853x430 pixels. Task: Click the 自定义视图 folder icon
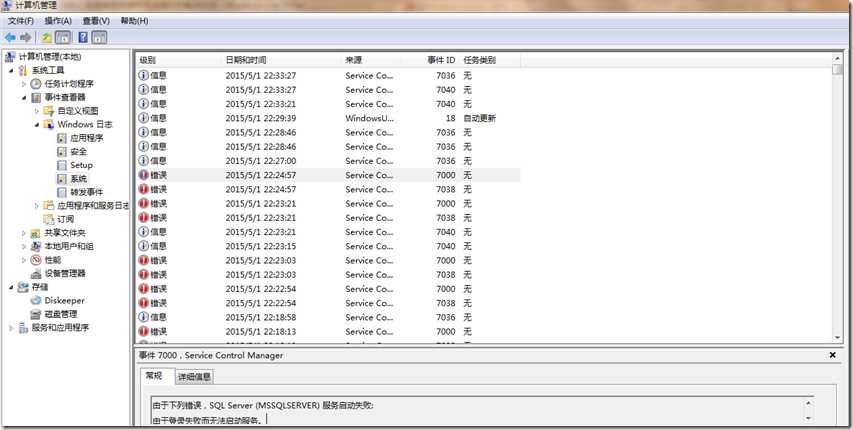click(49, 111)
